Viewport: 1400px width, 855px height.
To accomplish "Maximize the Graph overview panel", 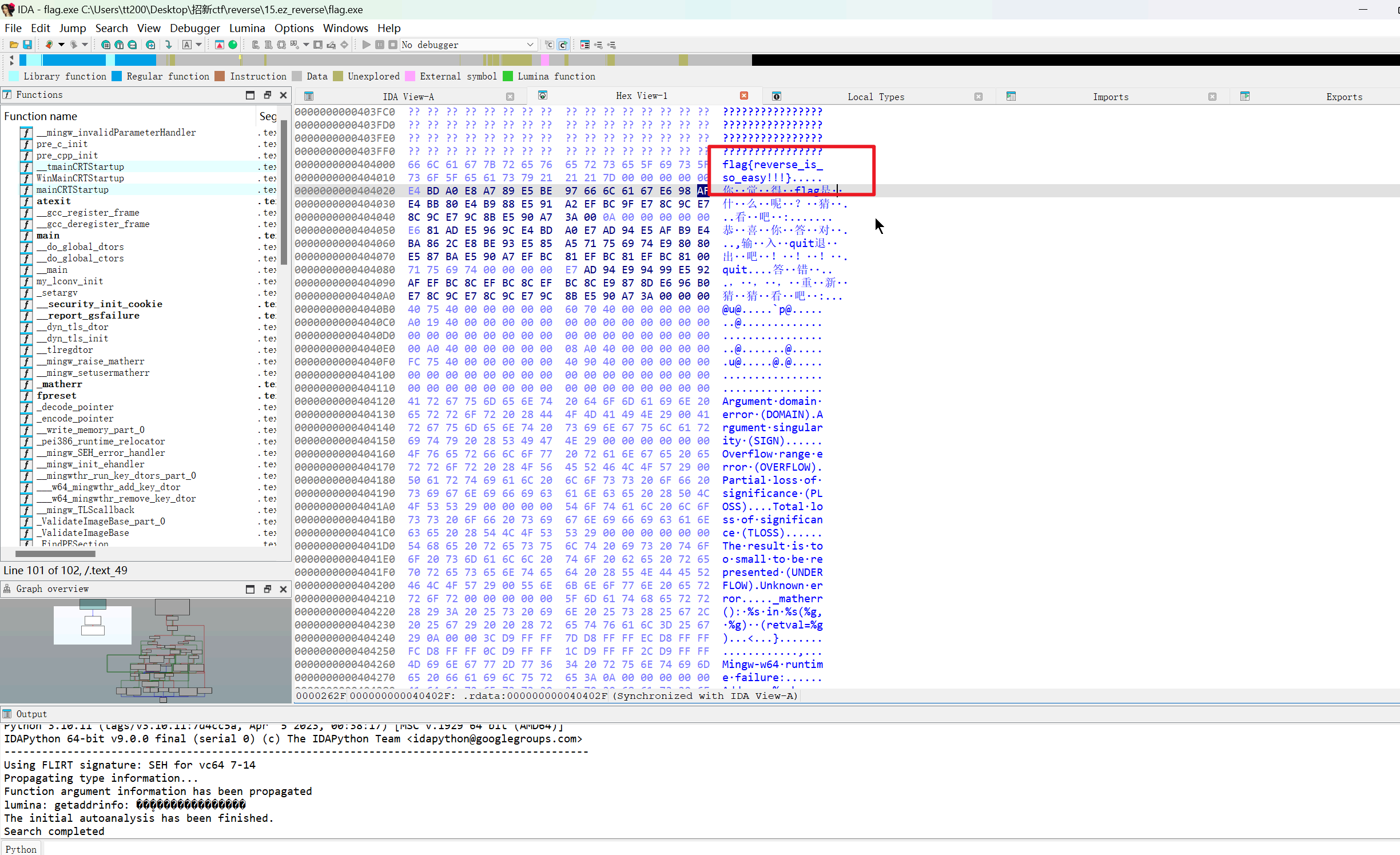I will click(250, 589).
